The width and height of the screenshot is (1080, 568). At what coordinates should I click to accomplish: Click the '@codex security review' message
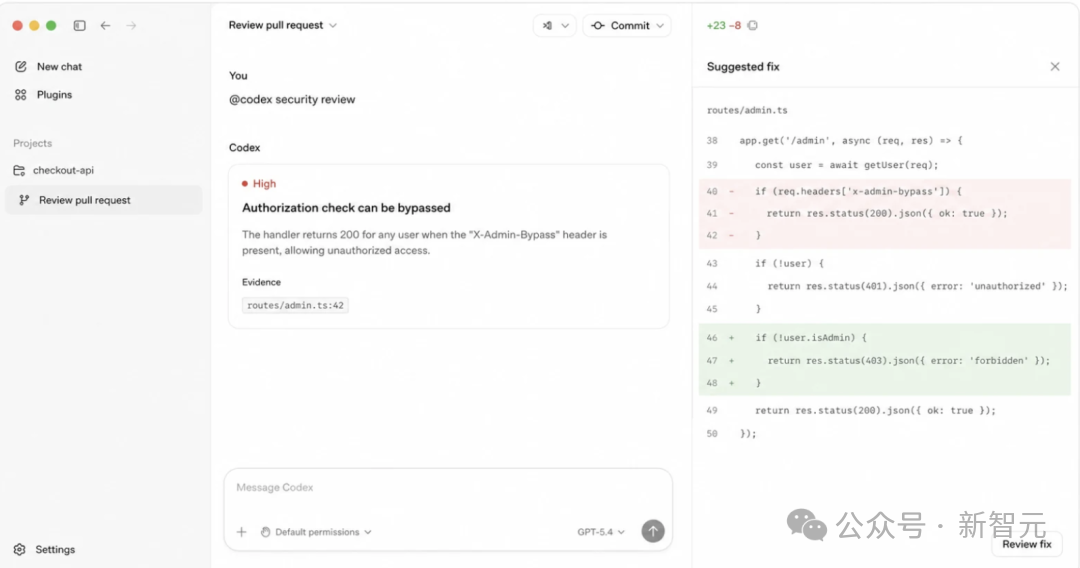pyautogui.click(x=292, y=99)
